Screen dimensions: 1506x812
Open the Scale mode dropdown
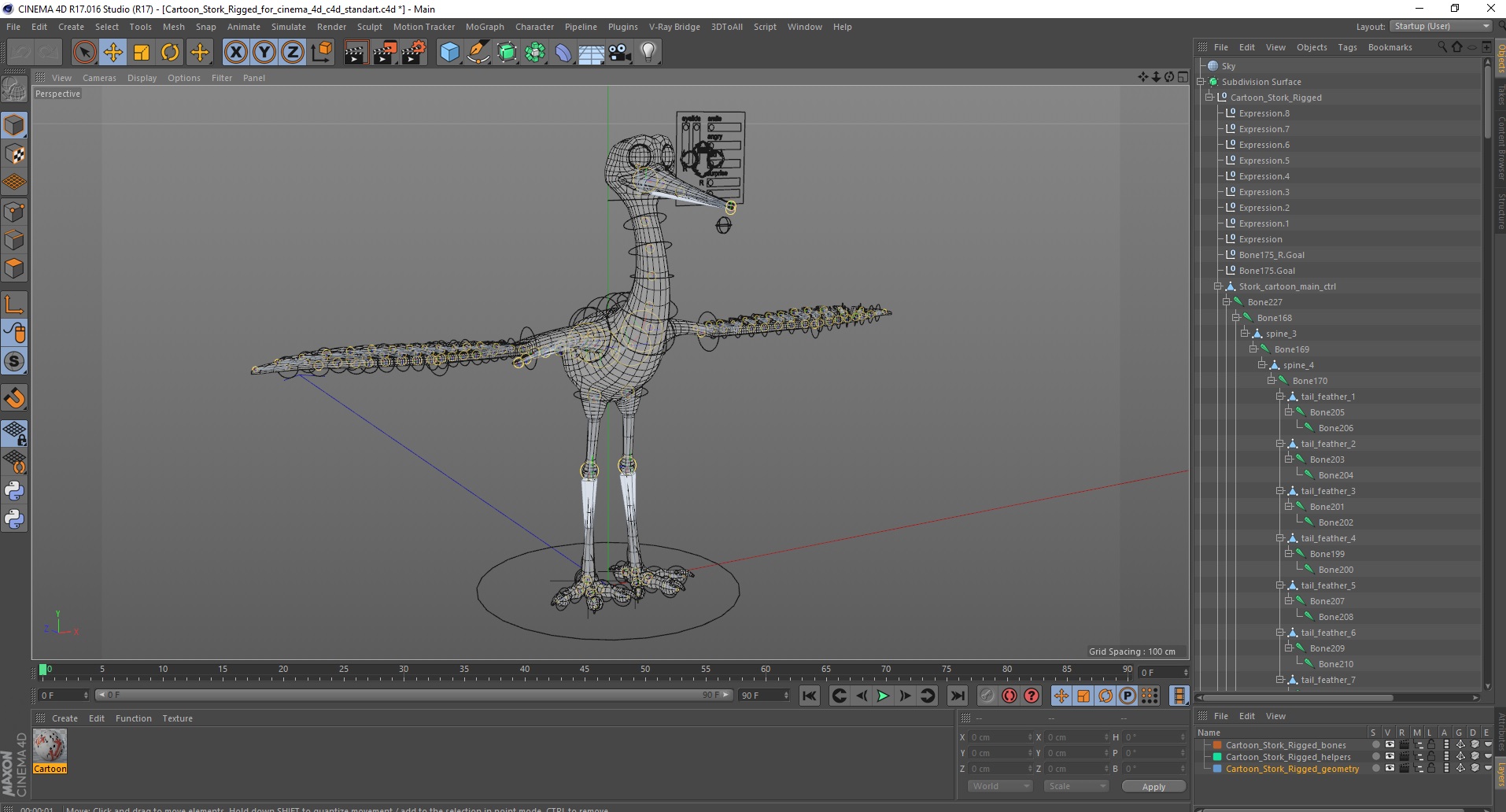(x=1076, y=786)
